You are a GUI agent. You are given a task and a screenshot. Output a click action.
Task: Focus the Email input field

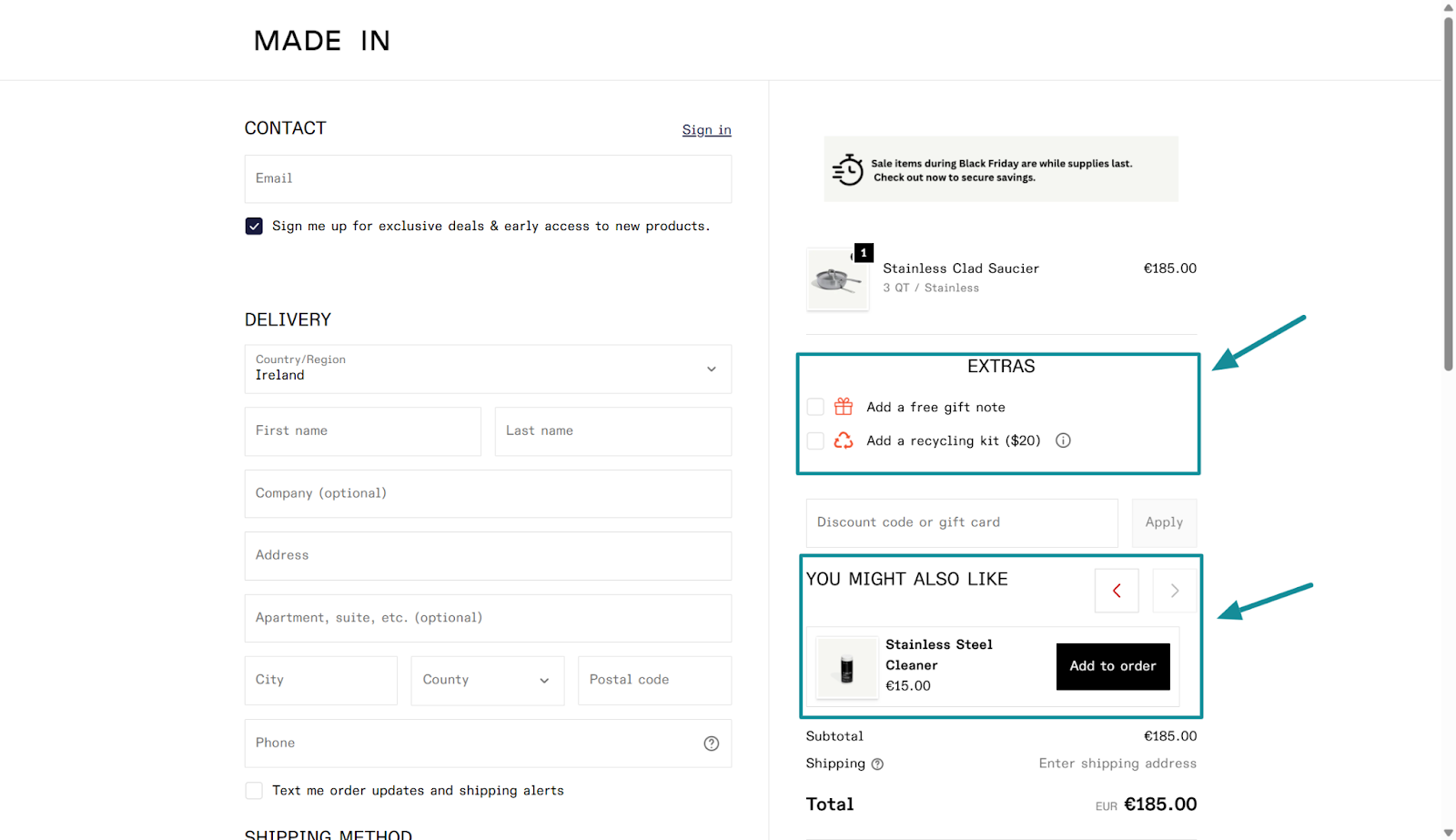[488, 179]
